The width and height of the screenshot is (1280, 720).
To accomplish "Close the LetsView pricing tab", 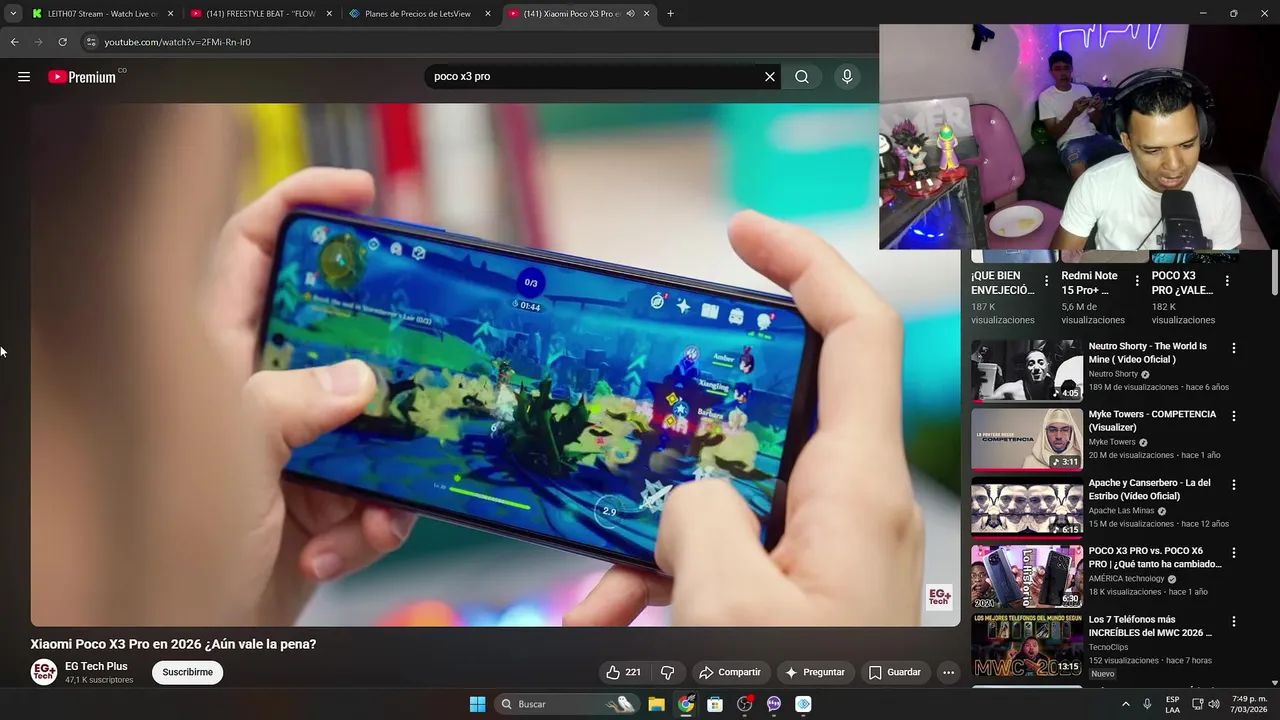I will pos(488,14).
